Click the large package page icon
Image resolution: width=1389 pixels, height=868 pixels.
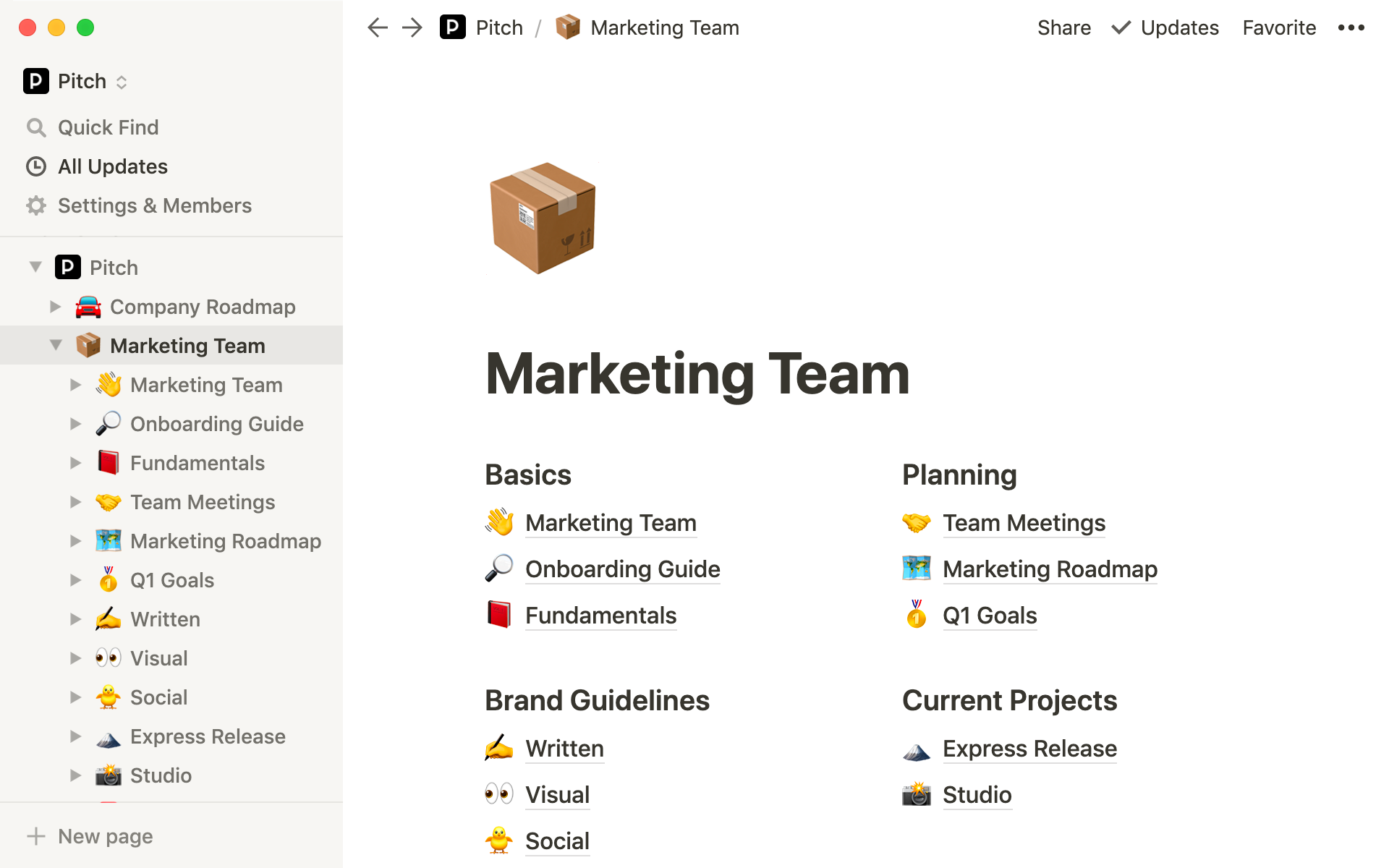[543, 218]
